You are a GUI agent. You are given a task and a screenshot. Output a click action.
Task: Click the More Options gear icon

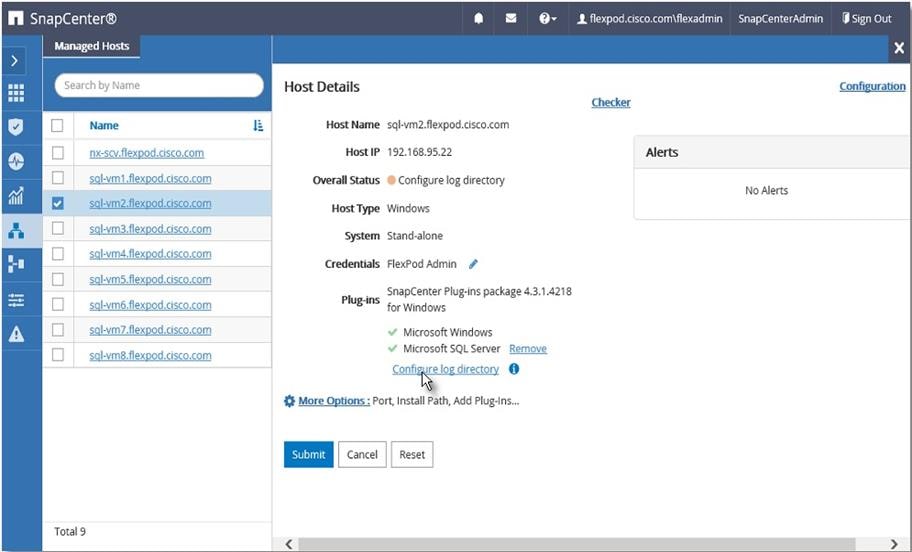tap(289, 401)
